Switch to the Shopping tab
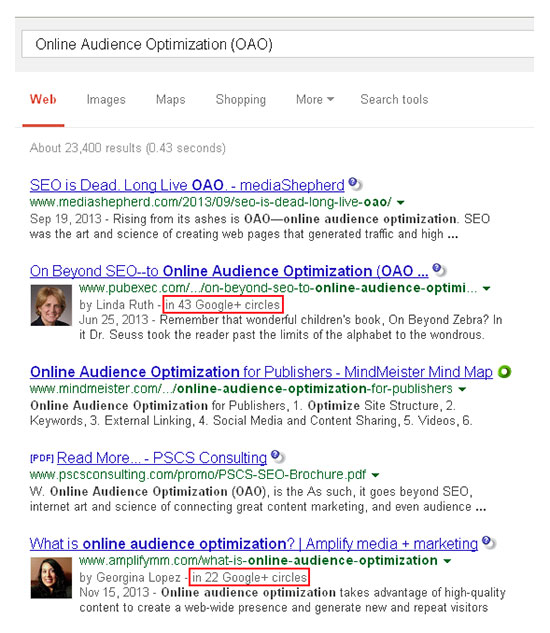550x633 pixels. (x=241, y=100)
